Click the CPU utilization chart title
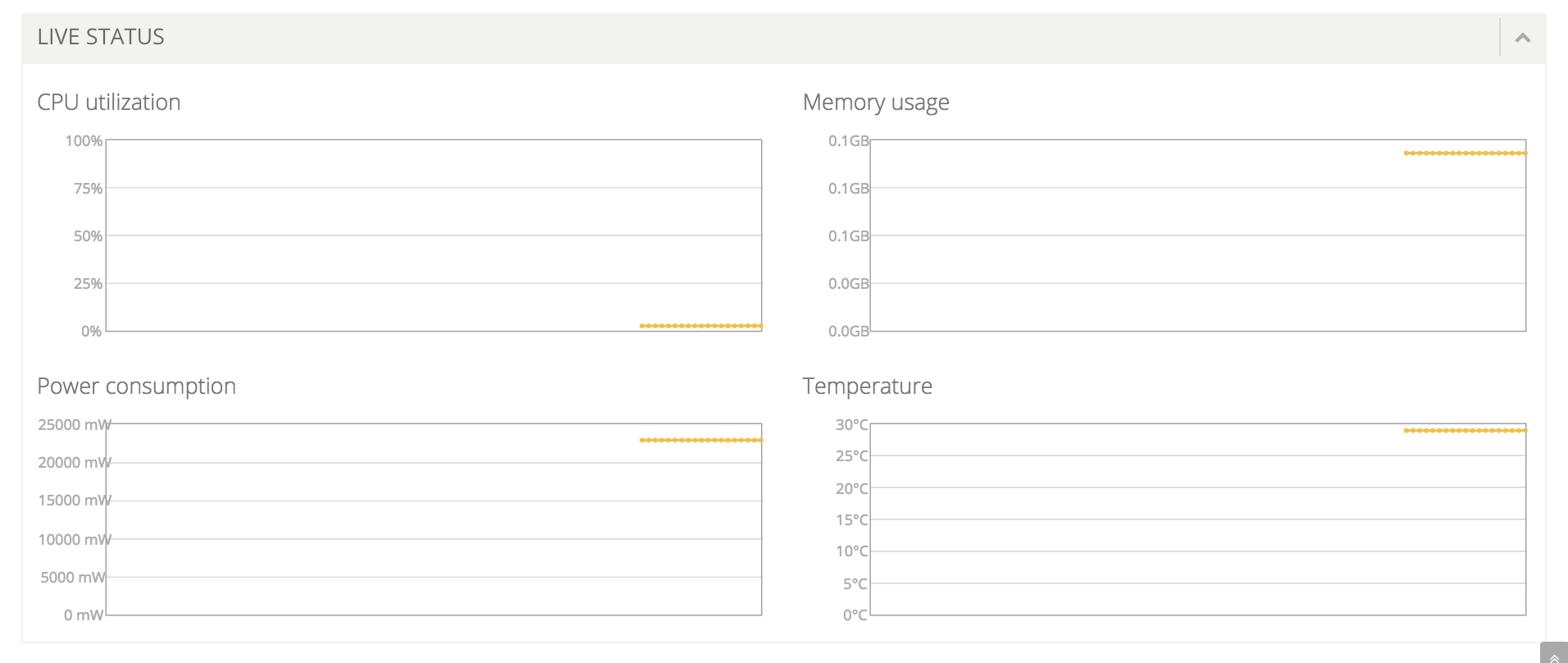This screenshot has height=663, width=1568. [109, 103]
